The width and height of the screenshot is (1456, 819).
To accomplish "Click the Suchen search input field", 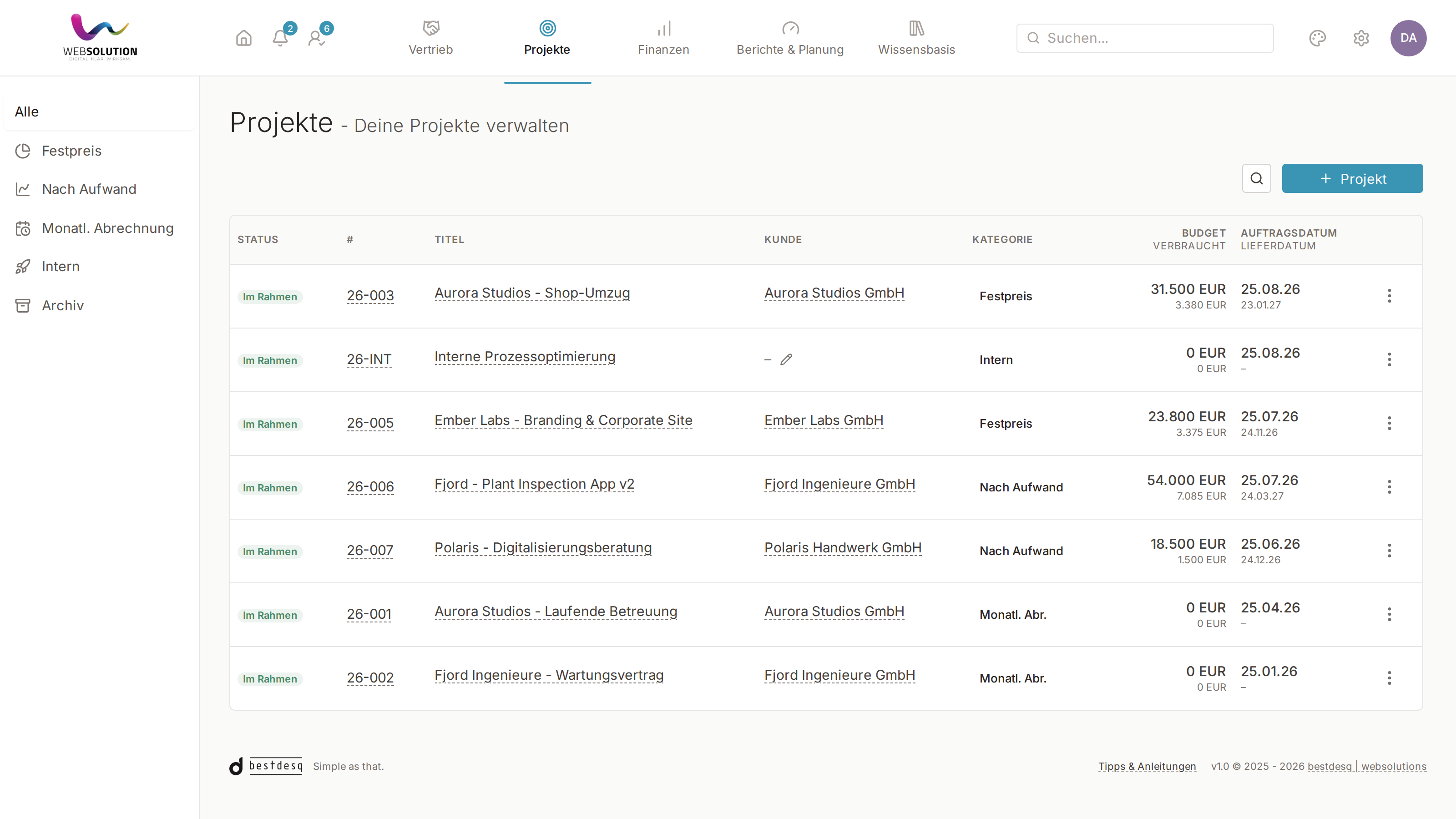I will 1145,38.
